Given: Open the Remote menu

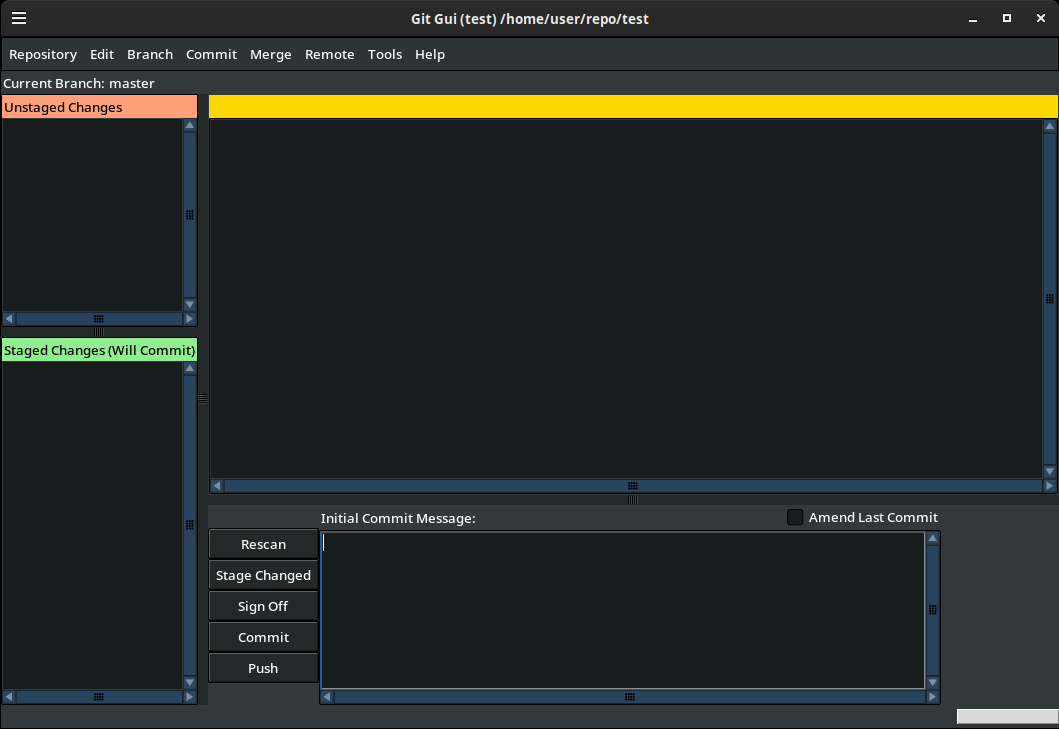Looking at the screenshot, I should tap(330, 55).
